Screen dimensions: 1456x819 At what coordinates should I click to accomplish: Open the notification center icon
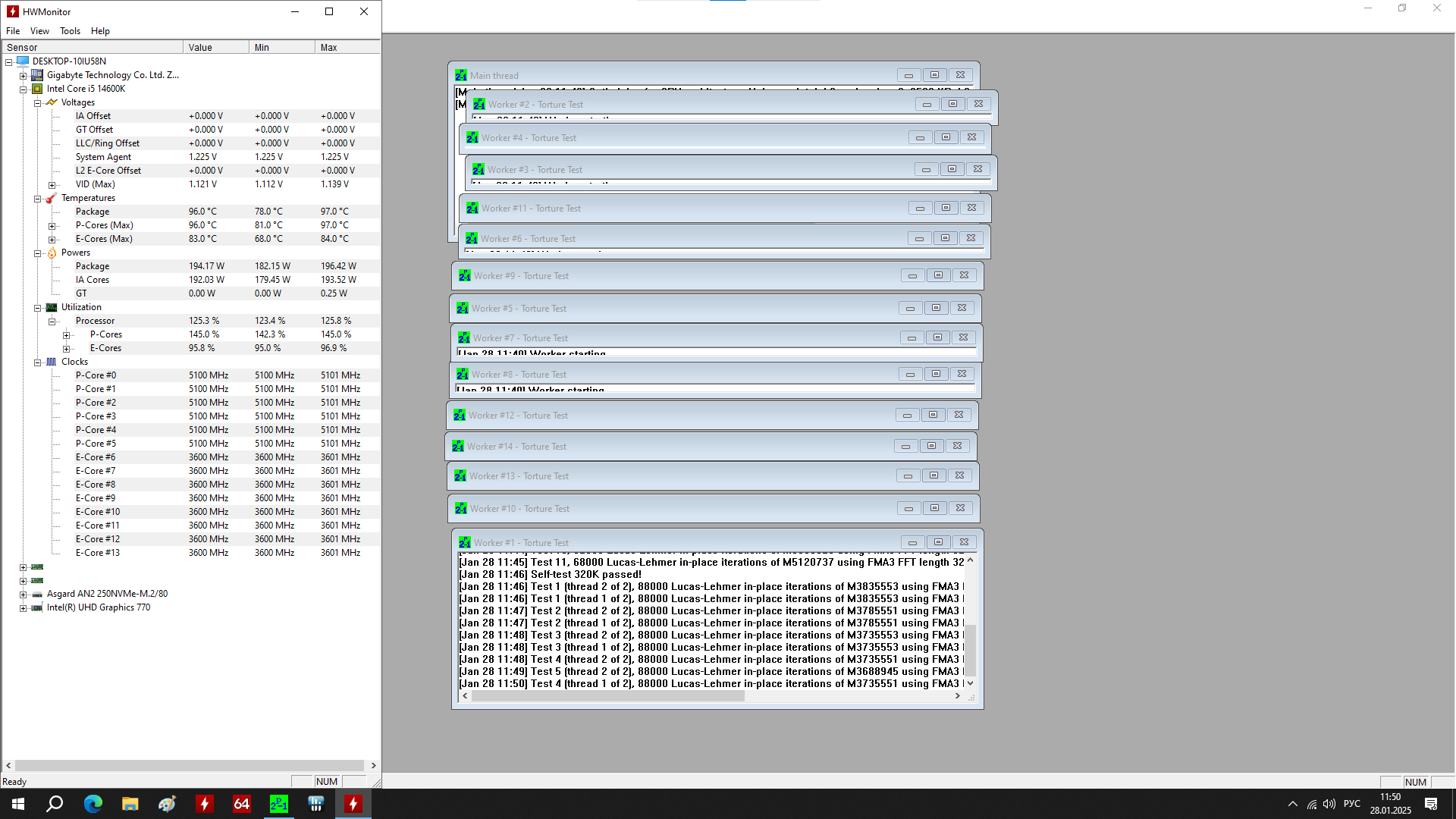[1431, 804]
